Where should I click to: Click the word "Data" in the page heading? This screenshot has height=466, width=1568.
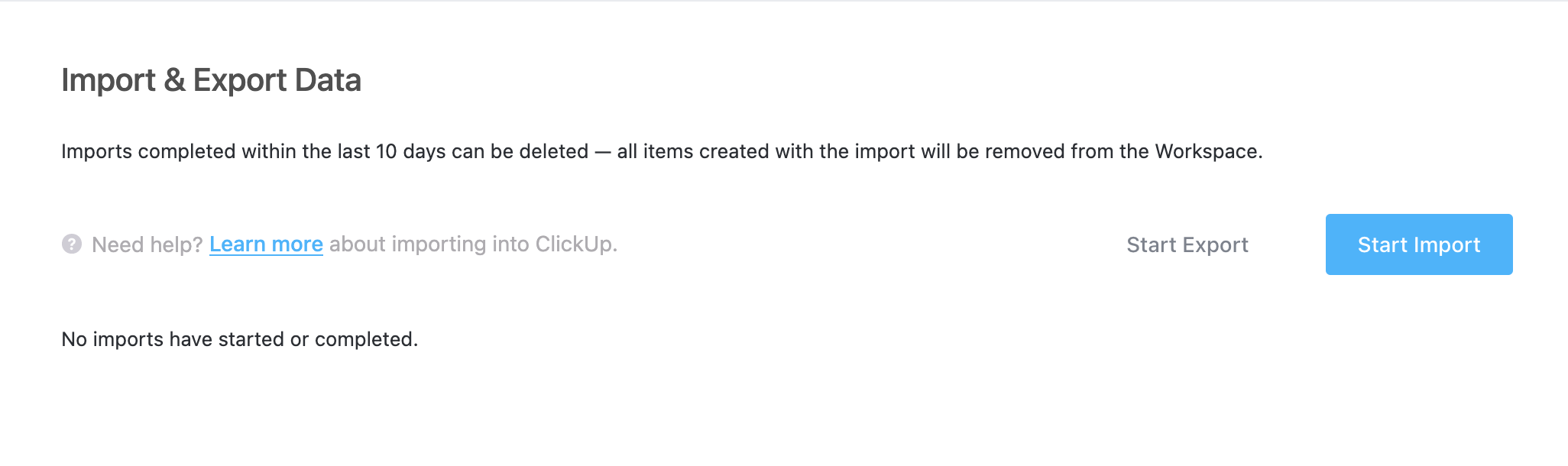328,80
